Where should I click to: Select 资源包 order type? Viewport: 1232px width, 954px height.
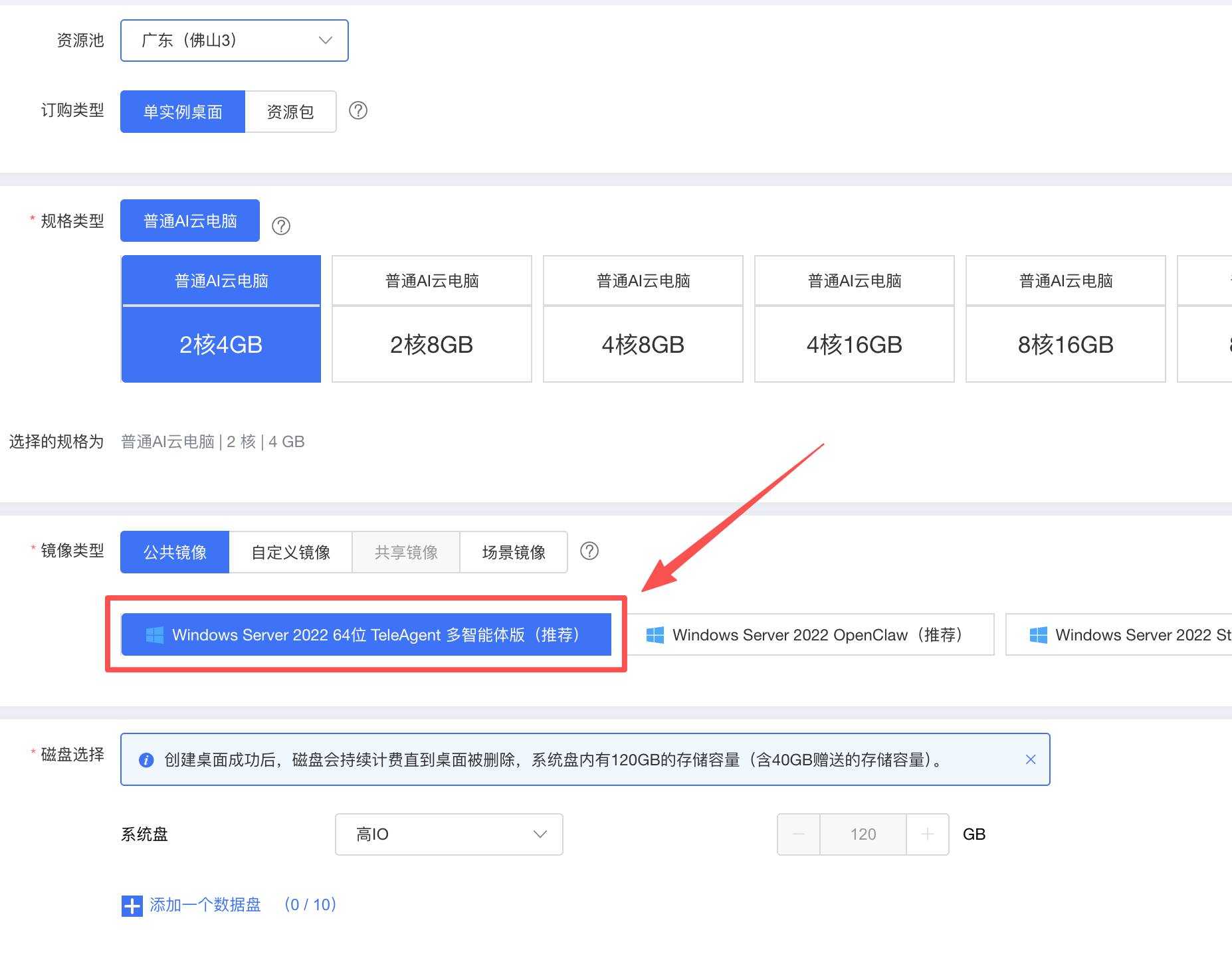290,112
